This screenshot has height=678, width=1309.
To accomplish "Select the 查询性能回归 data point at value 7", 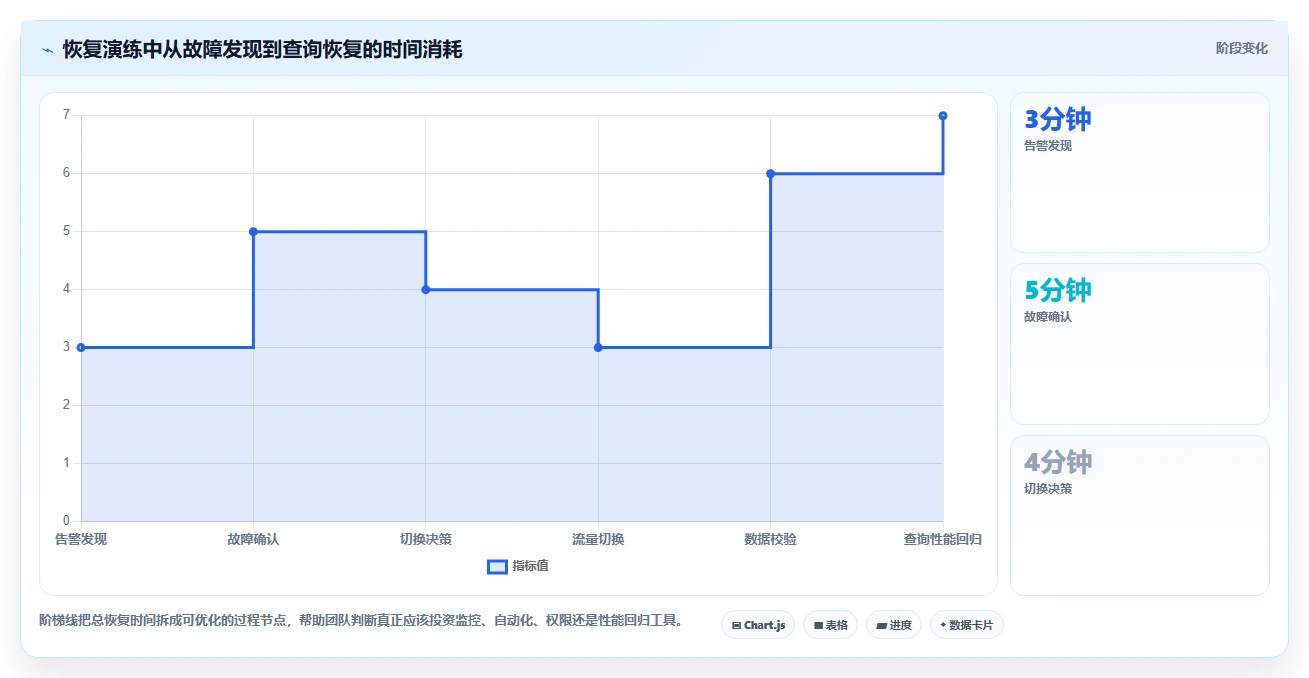I will point(943,116).
